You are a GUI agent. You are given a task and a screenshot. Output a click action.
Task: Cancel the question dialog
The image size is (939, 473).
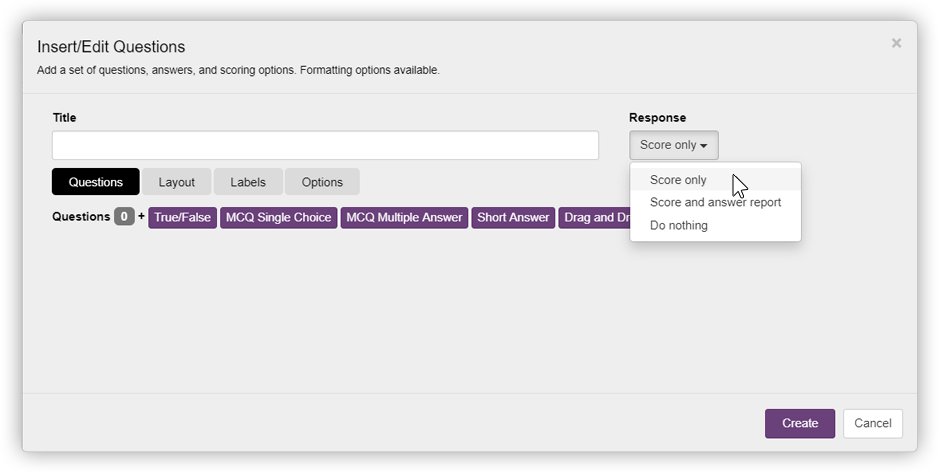point(872,423)
